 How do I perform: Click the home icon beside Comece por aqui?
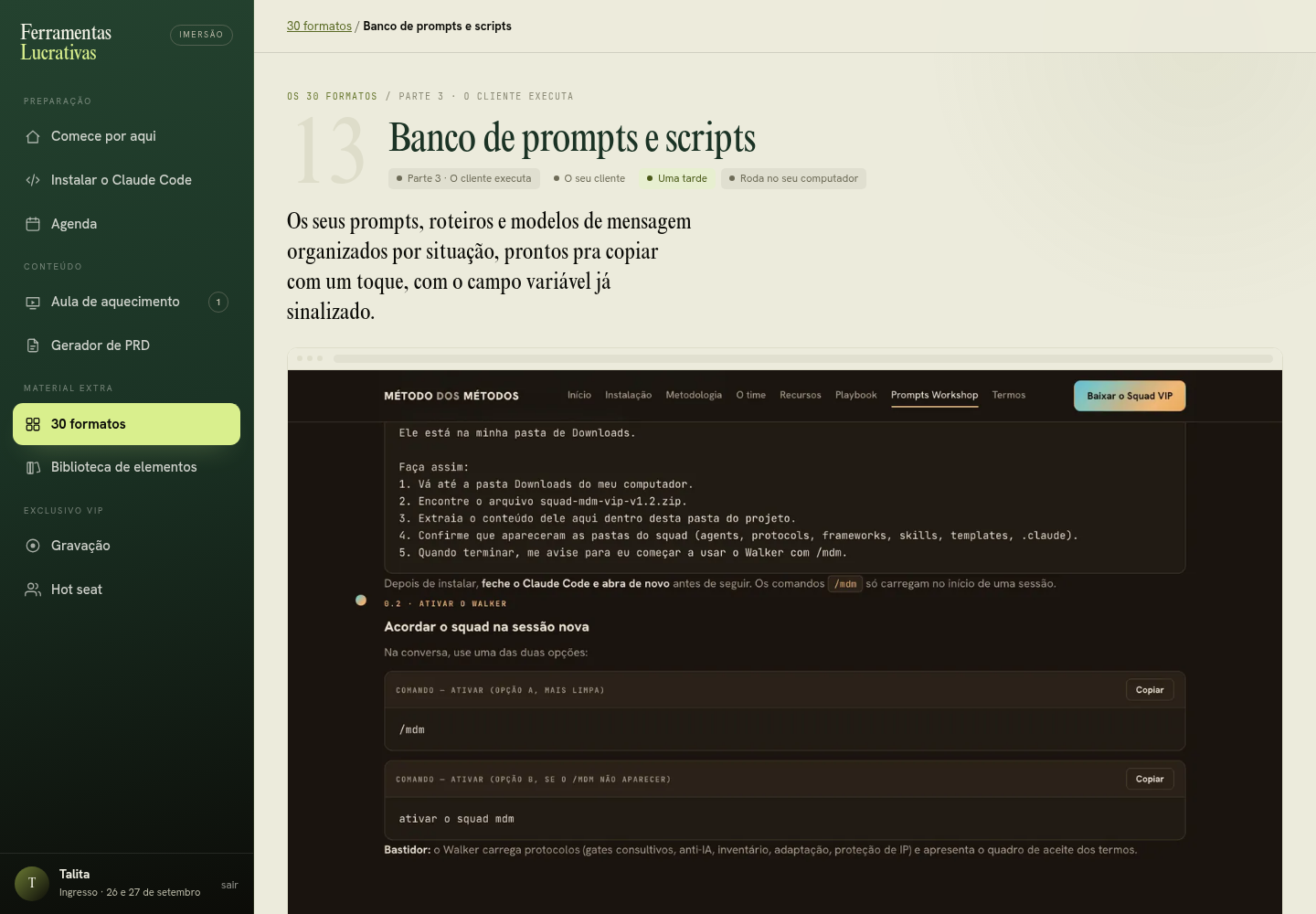pos(33,136)
